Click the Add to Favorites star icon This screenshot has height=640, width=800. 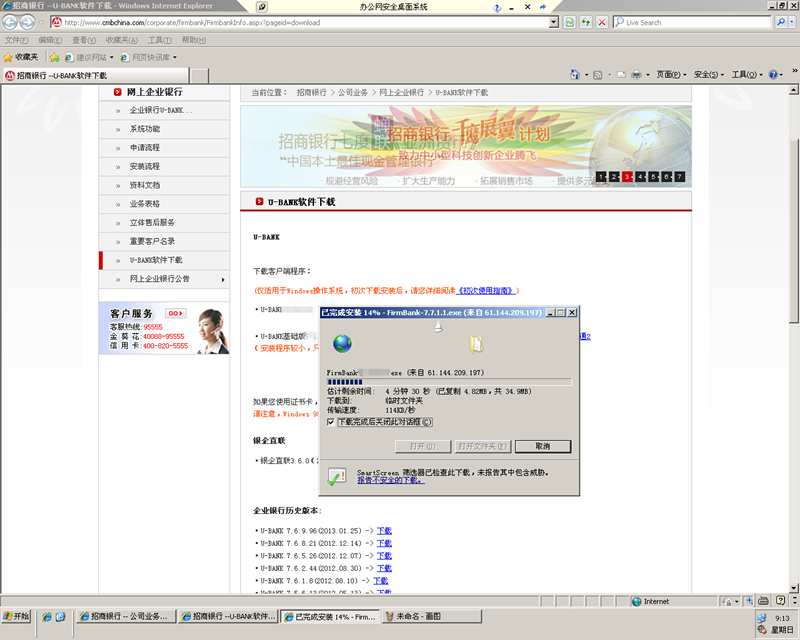point(55,57)
